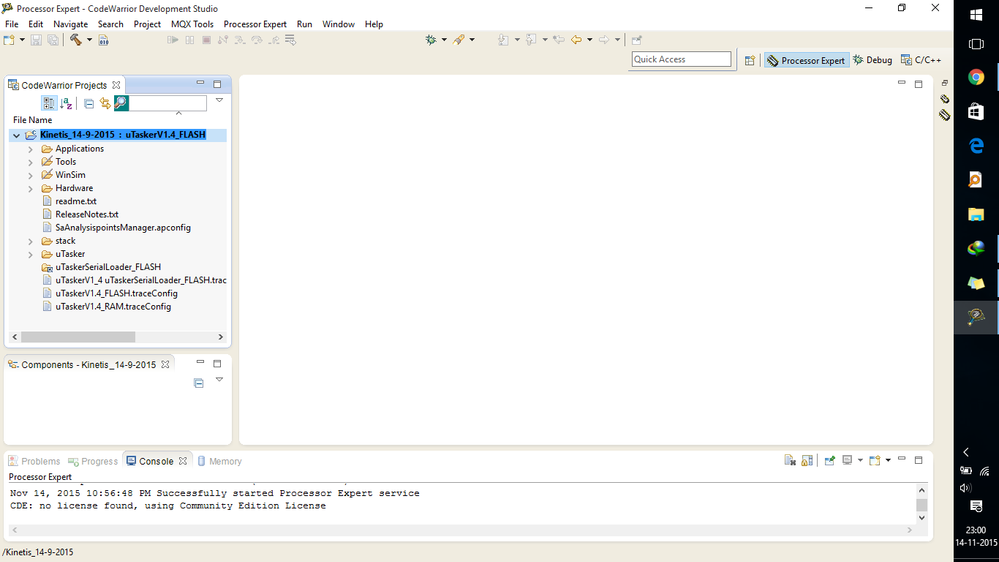This screenshot has width=999, height=562.
Task: Open the CodeWarrior Projects view menu
Action: [x=219, y=100]
